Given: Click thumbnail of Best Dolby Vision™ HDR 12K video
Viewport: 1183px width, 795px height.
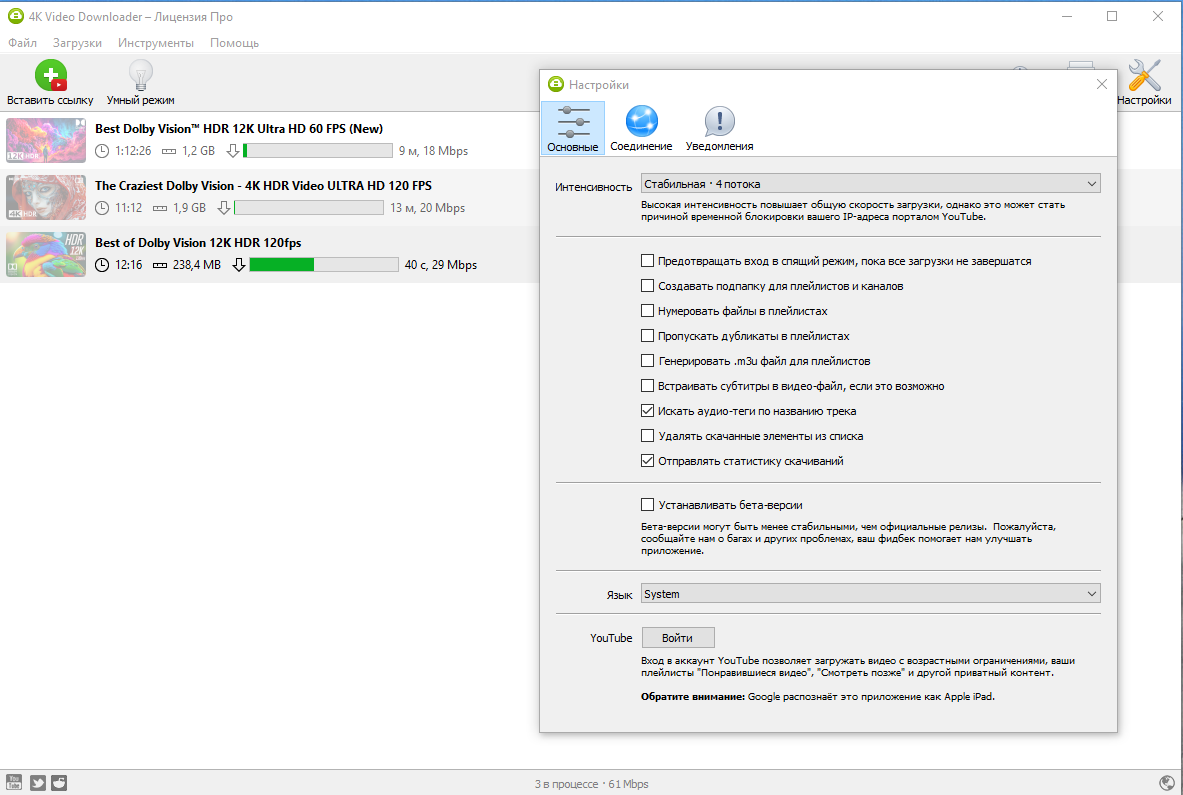Looking at the screenshot, I should (x=46, y=140).
